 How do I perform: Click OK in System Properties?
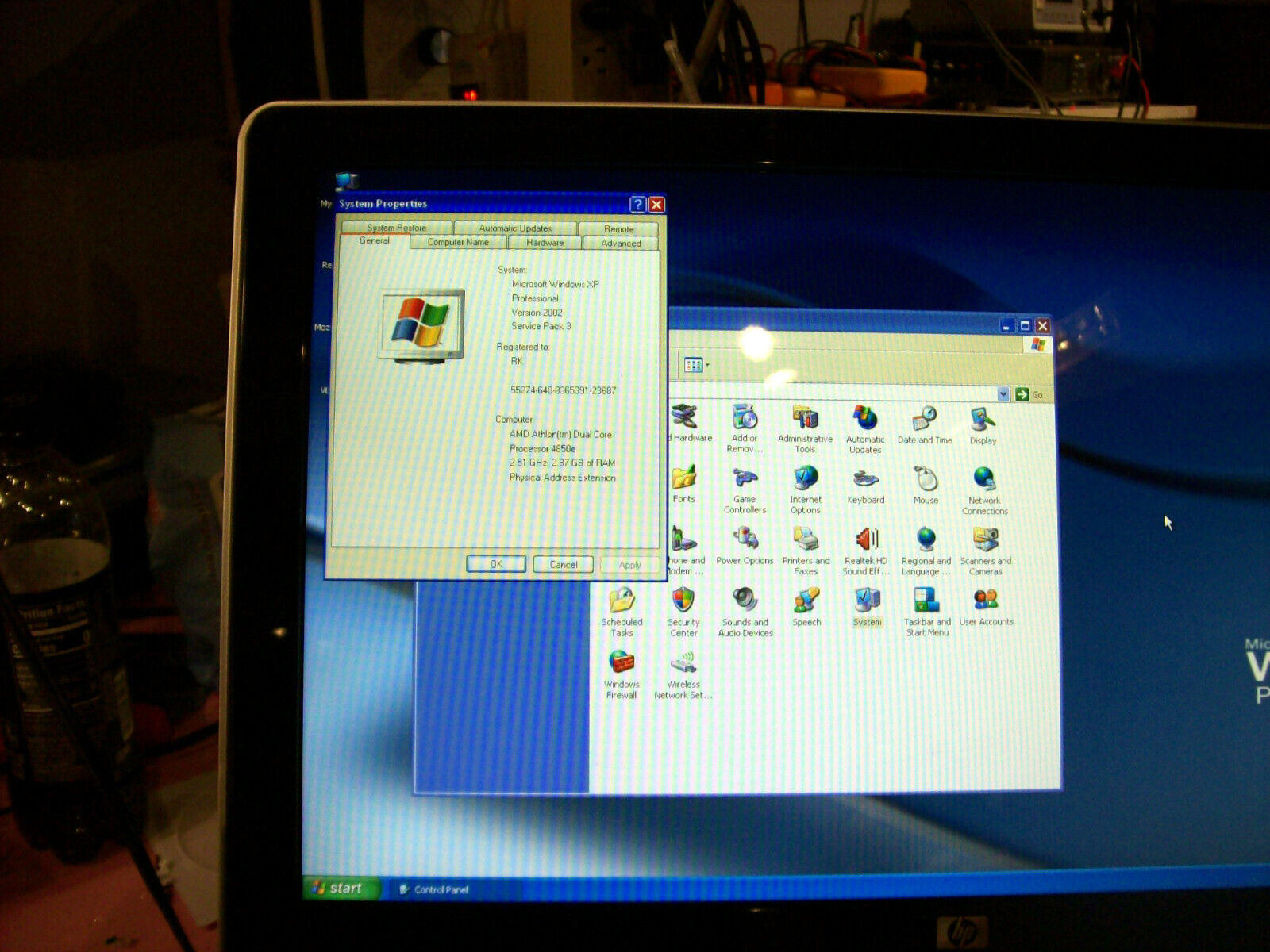496,564
